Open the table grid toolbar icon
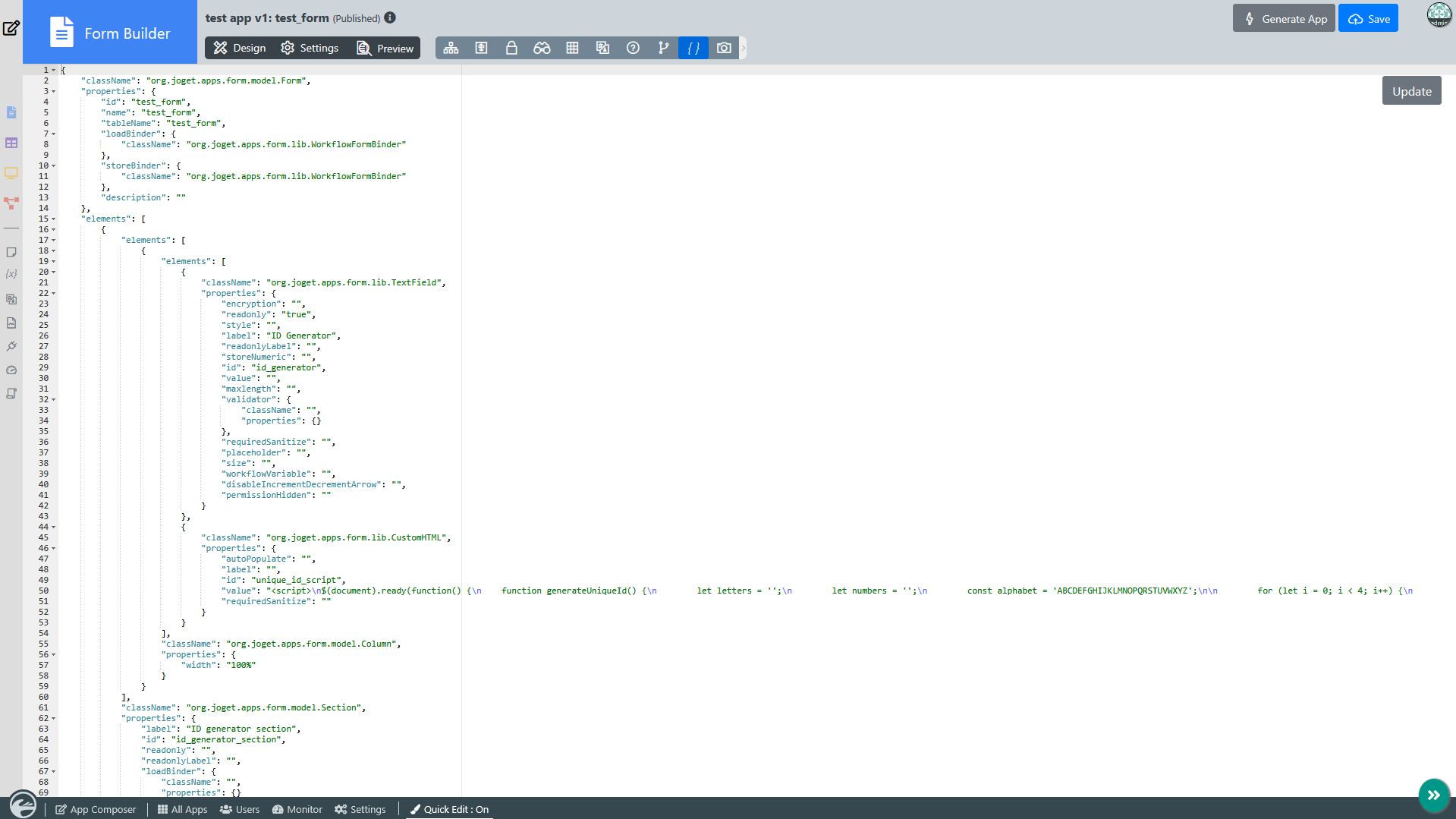Screen dimensions: 1456x819 (572, 48)
